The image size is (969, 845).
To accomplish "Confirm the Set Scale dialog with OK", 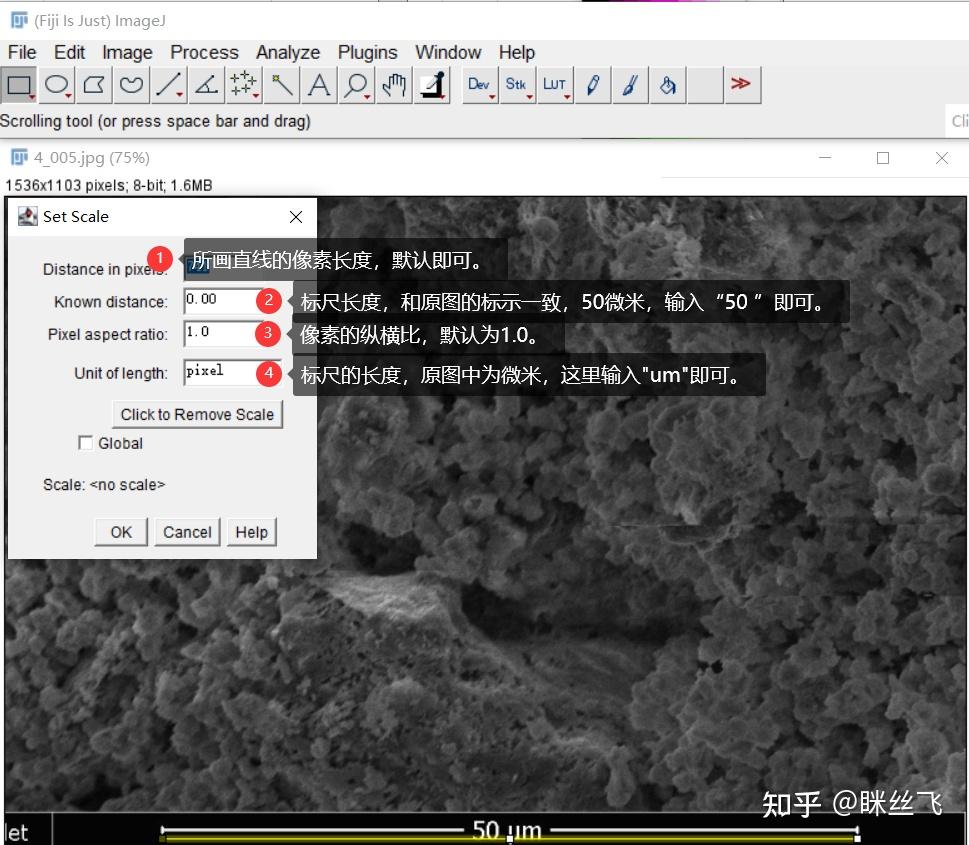I will point(121,532).
